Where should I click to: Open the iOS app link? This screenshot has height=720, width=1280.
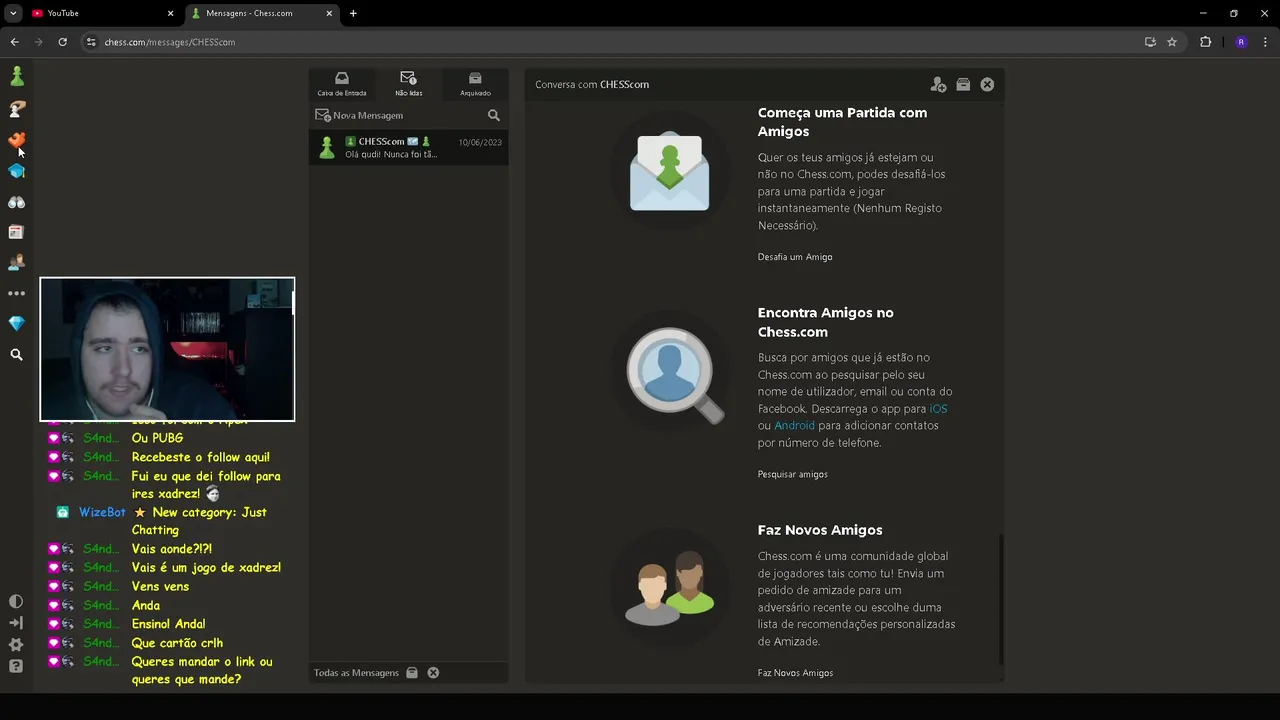pyautogui.click(x=938, y=409)
